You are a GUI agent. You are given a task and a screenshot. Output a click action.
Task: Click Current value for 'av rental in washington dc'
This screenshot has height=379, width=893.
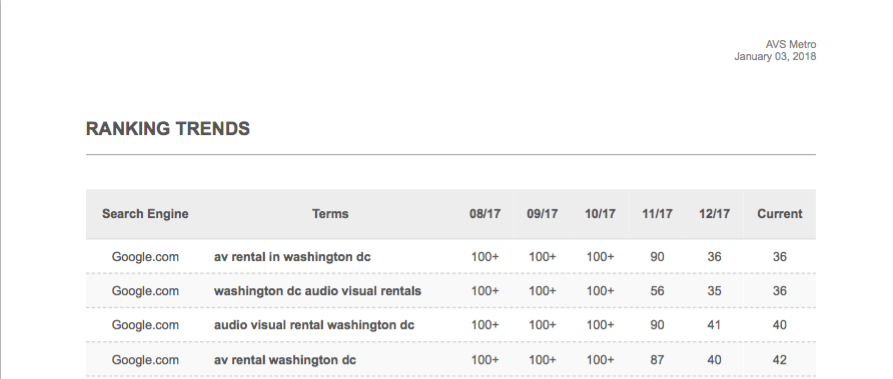780,257
